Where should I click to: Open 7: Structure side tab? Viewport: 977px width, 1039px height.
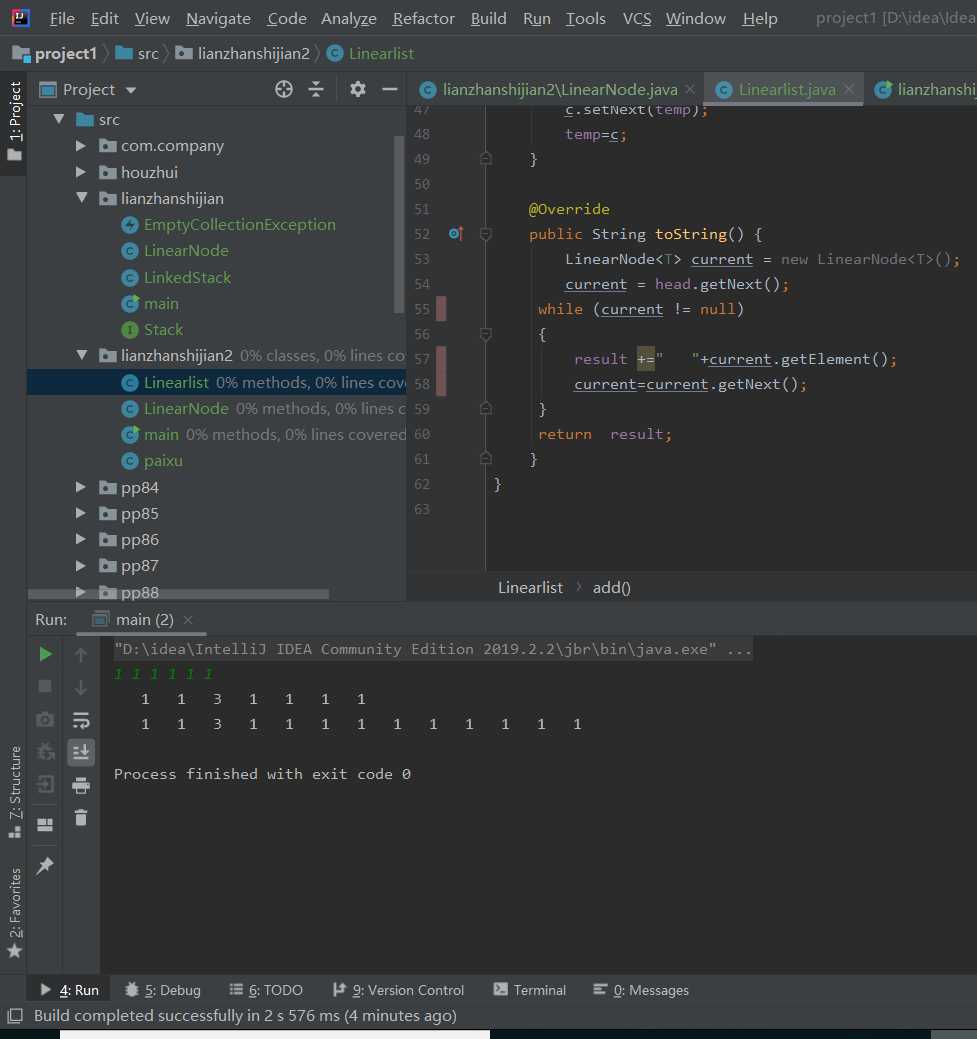[14, 792]
